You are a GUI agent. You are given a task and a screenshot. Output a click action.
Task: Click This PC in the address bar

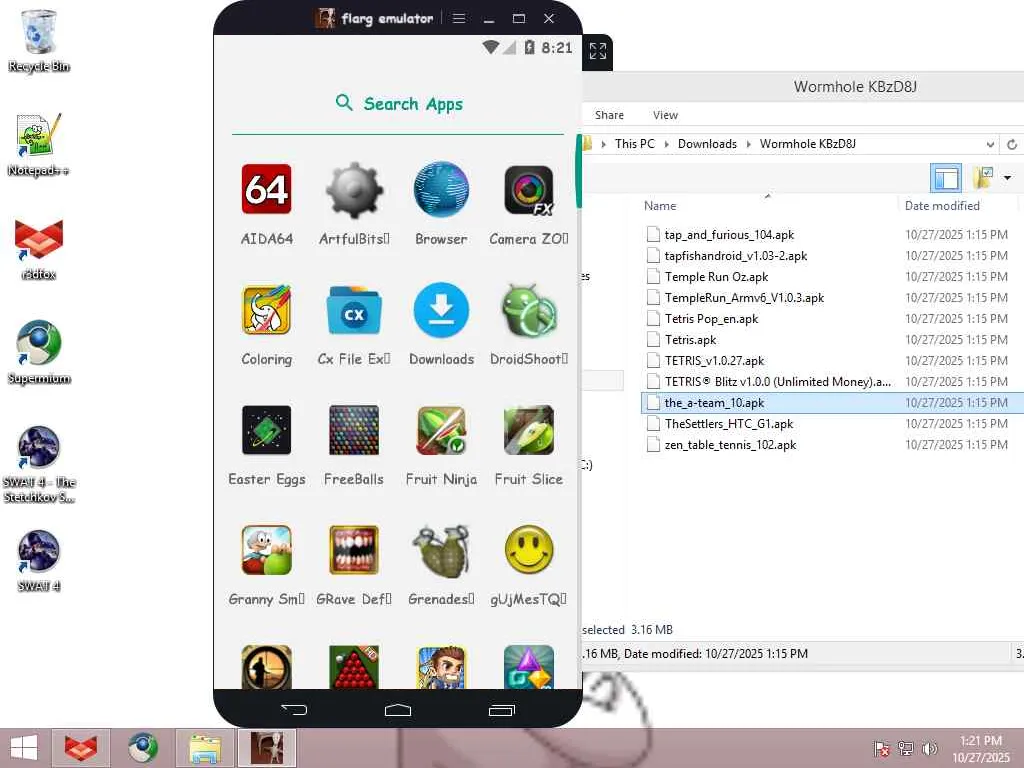(x=635, y=144)
